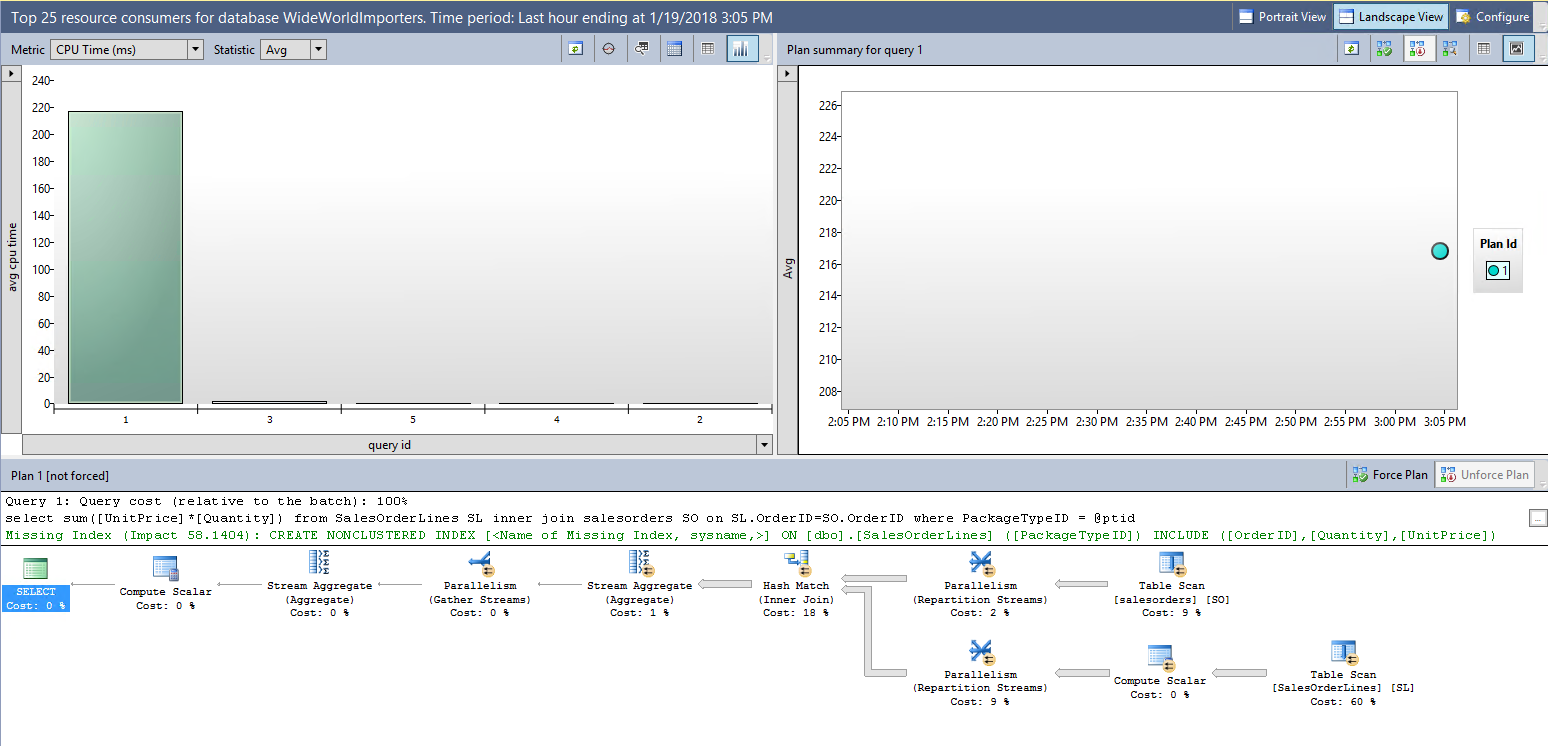Select the bar for query id 1
Screen dimensions: 1548x746
click(125, 257)
